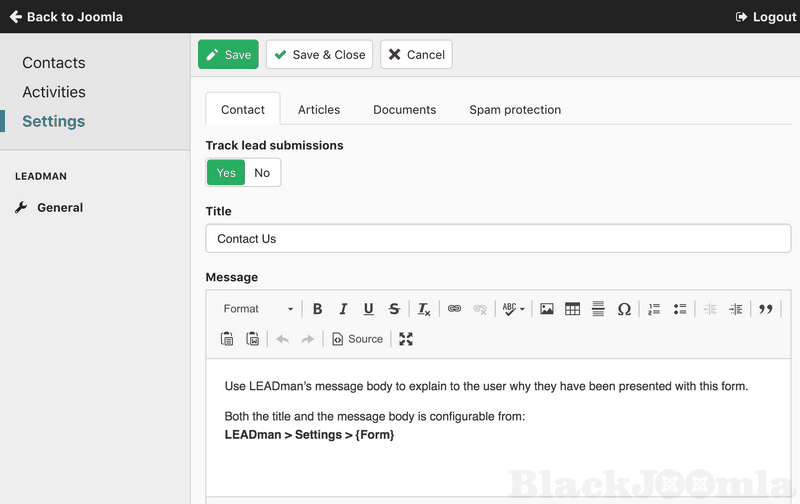The height and width of the screenshot is (504, 800).
Task: Open the Format dropdown in the editor
Action: coord(257,309)
